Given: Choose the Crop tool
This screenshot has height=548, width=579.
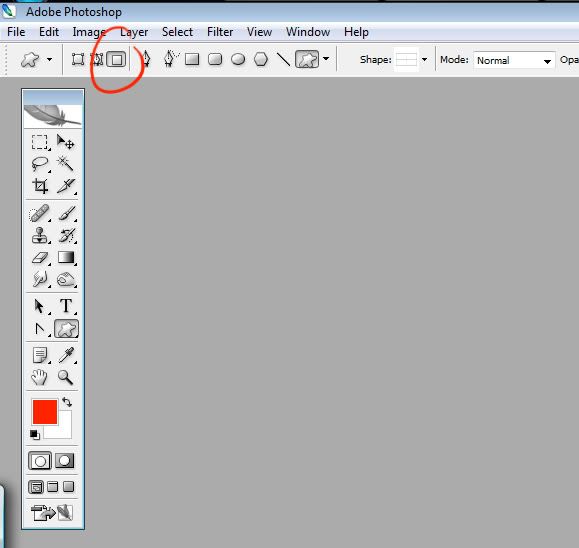Looking at the screenshot, I should point(40,186).
